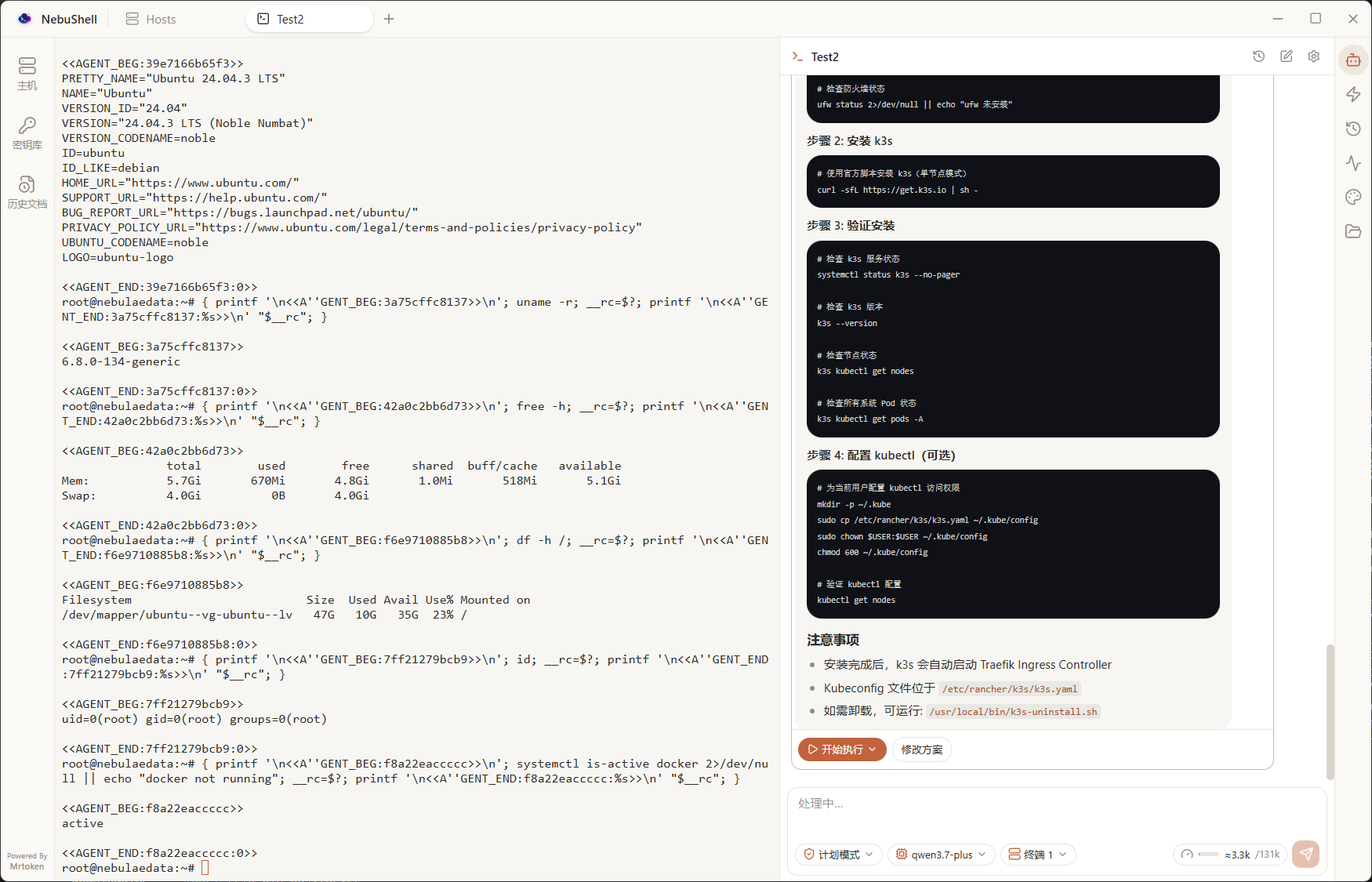Click the Traefik Ingress Controller note bullet

point(967,665)
